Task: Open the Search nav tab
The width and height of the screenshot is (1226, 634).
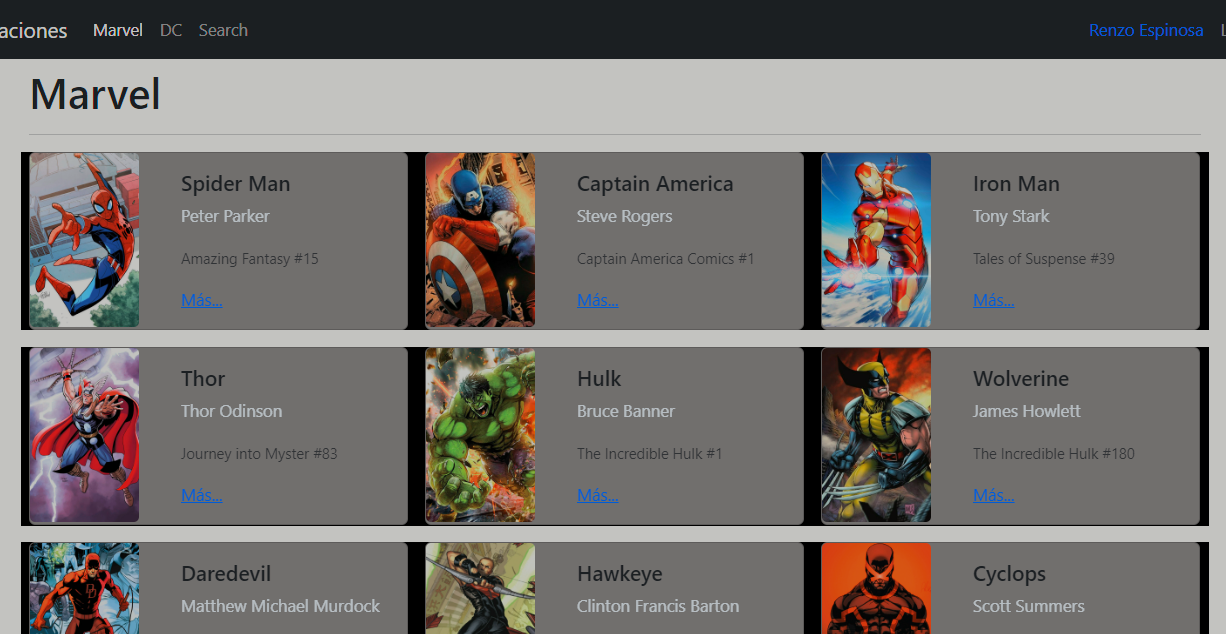Action: 223,30
